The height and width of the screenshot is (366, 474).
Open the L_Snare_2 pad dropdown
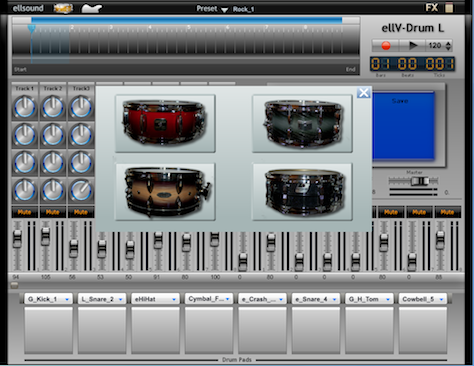(120, 299)
